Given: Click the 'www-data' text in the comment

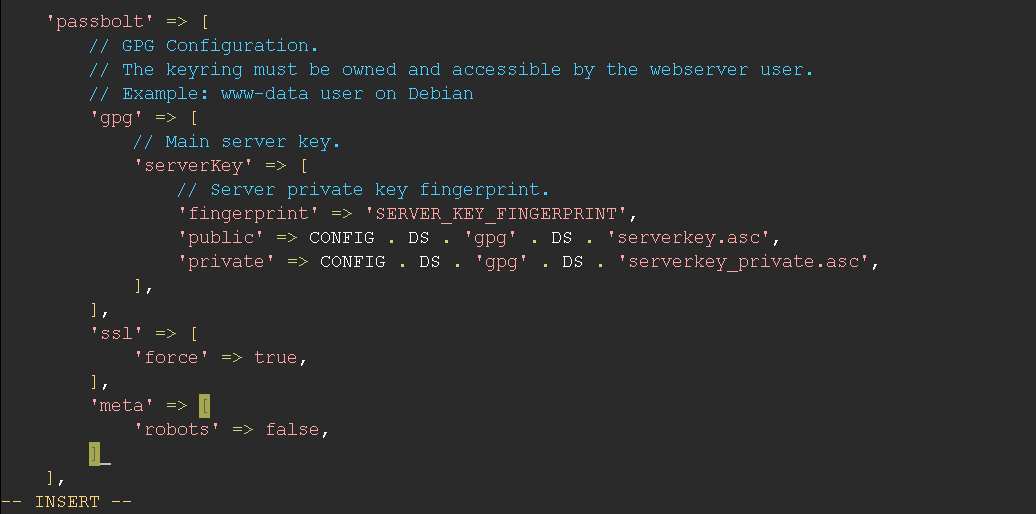Looking at the screenshot, I should [x=264, y=94].
